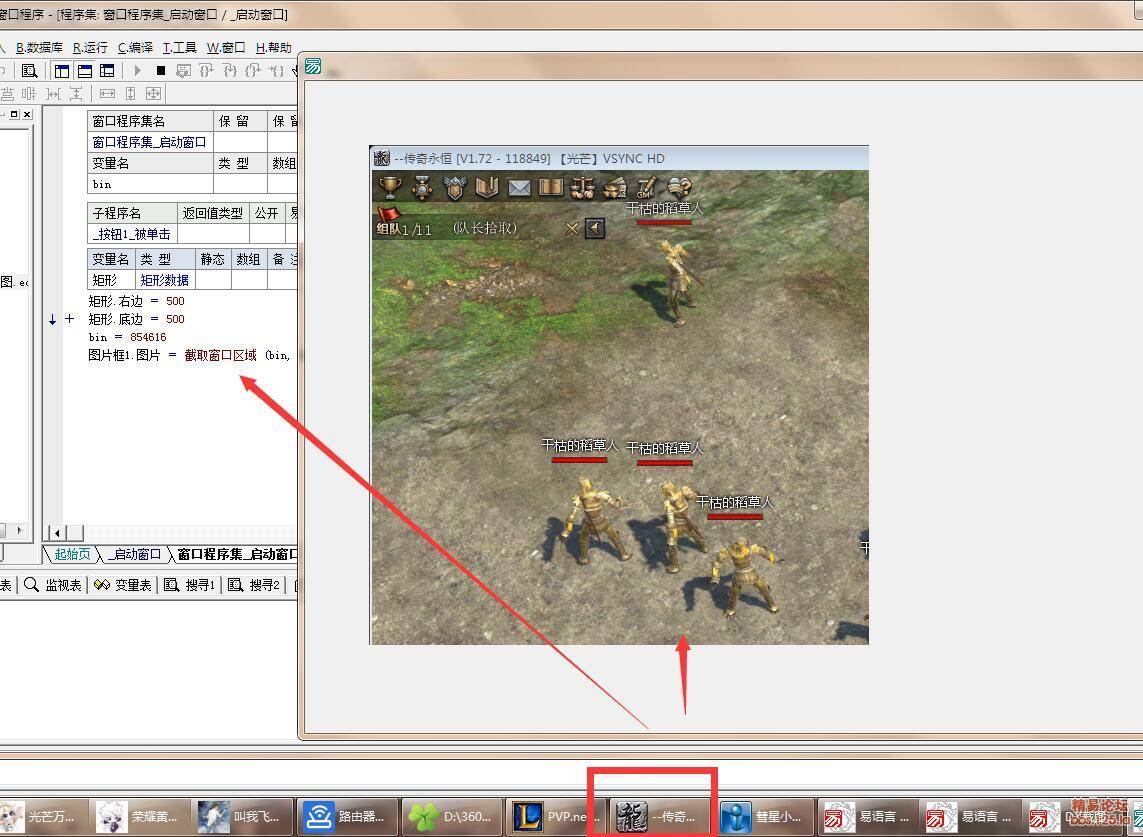This screenshot has width=1143, height=837.
Task: Click code line 矩形.右边 = 500
Action: click(x=136, y=301)
